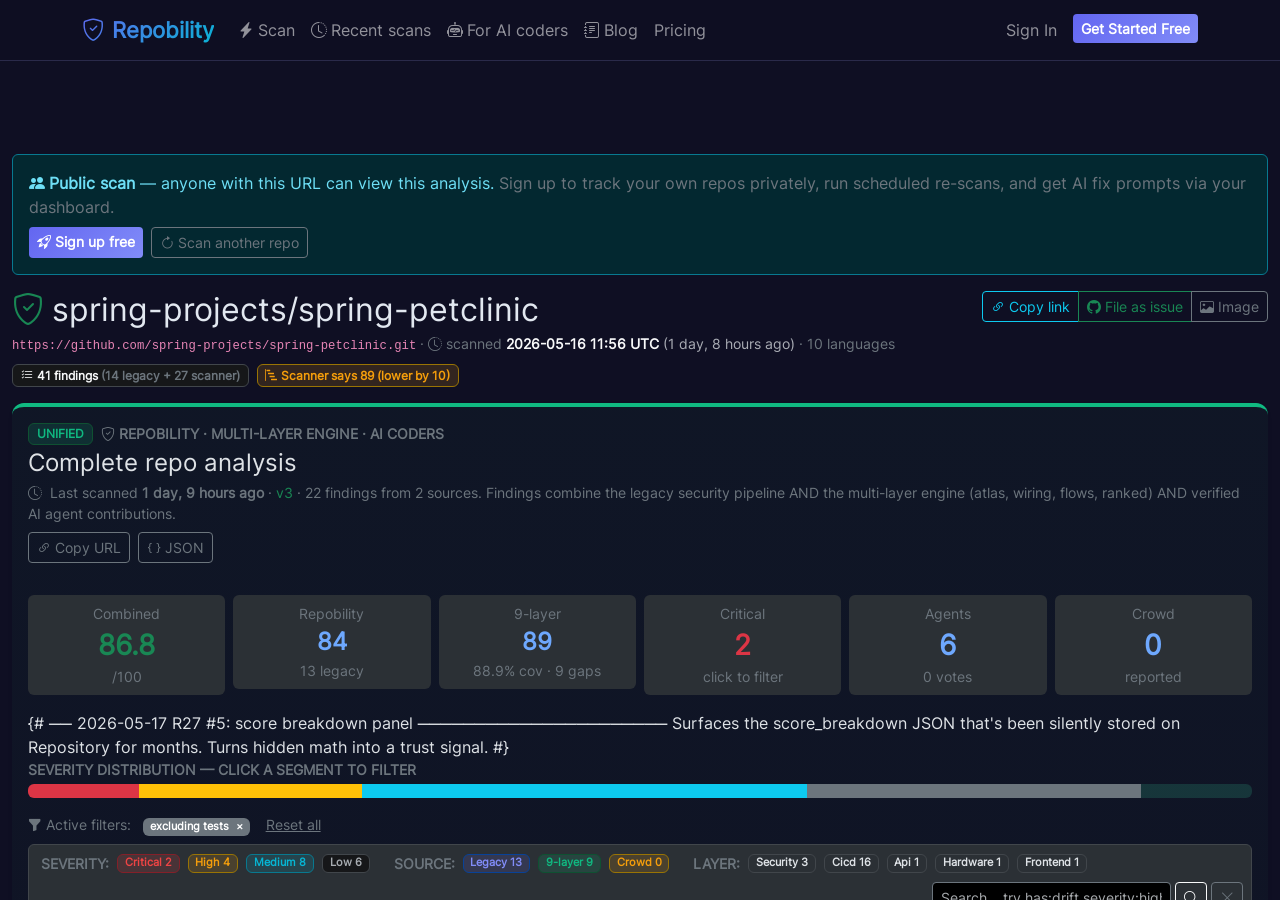Click Scan another repo button
This screenshot has width=1280, height=900.
point(229,242)
